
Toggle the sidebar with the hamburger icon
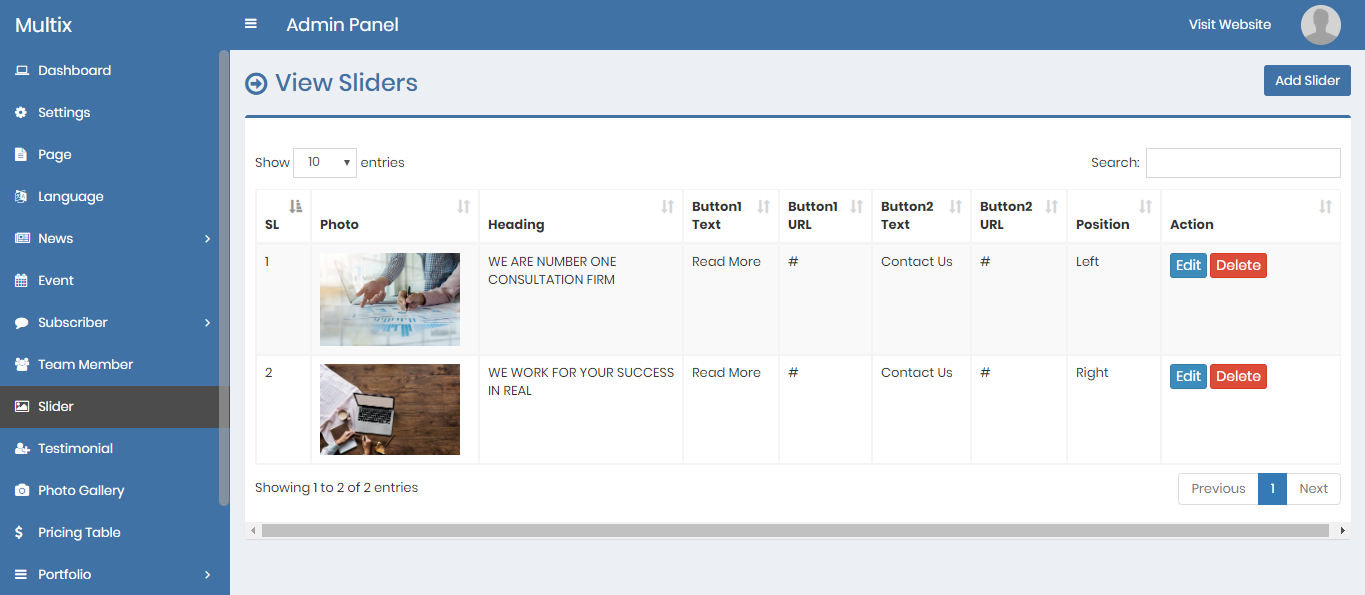(251, 24)
